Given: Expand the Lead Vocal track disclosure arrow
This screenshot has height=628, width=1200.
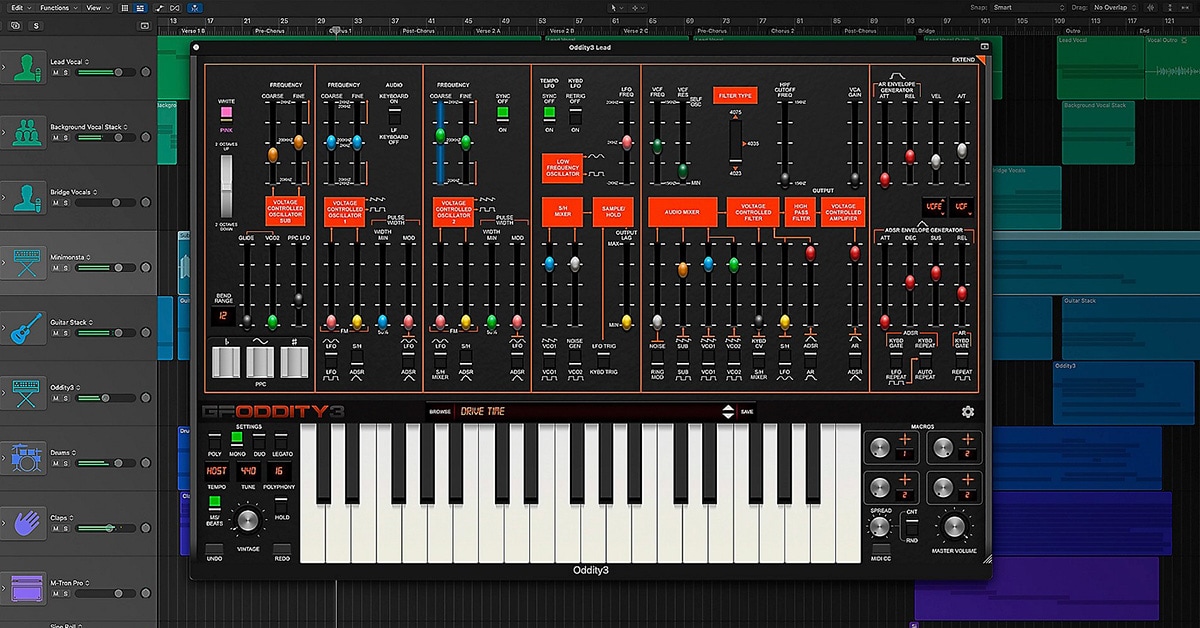Looking at the screenshot, I should point(4,69).
